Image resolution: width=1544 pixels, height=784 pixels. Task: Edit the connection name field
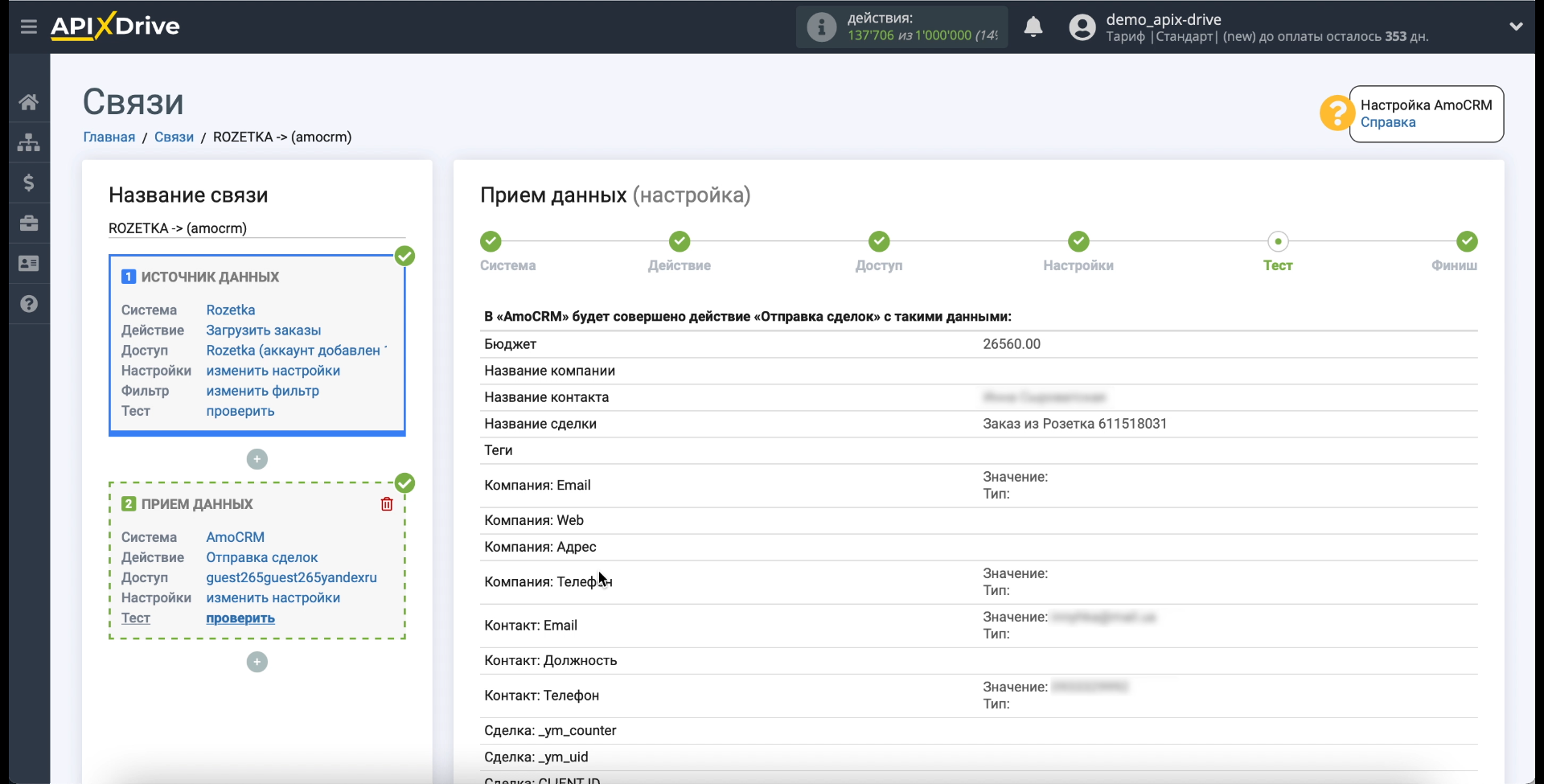point(257,228)
